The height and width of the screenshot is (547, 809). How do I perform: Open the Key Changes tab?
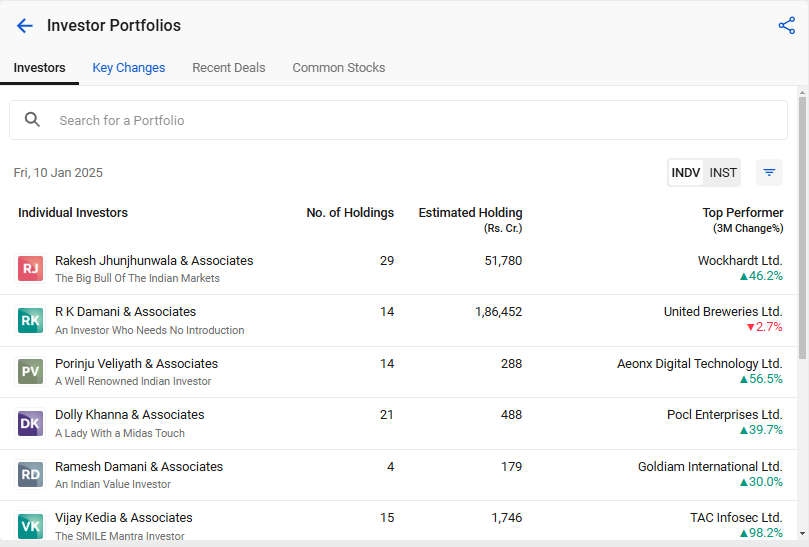tap(128, 68)
